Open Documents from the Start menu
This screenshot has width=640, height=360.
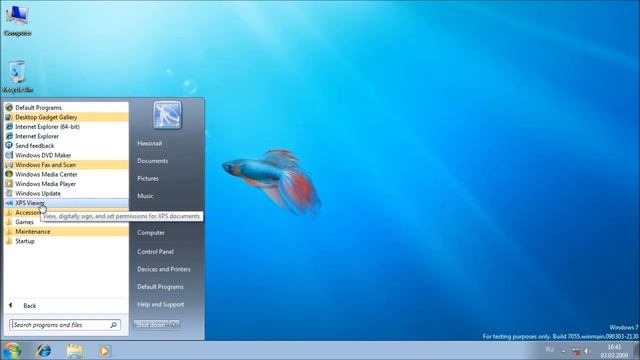coord(153,161)
